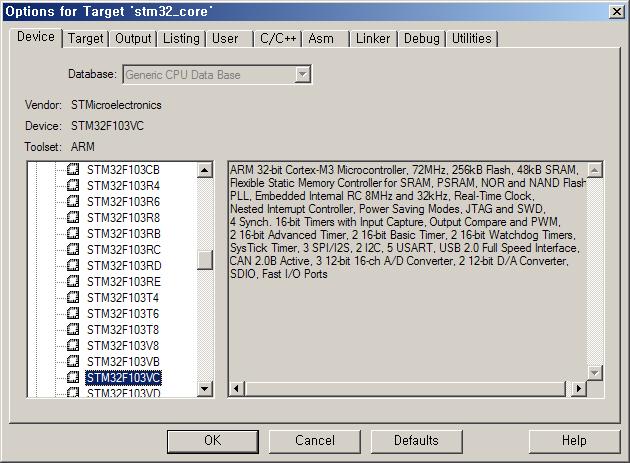Click the chip icon beside STM32F103VC

tap(73, 377)
